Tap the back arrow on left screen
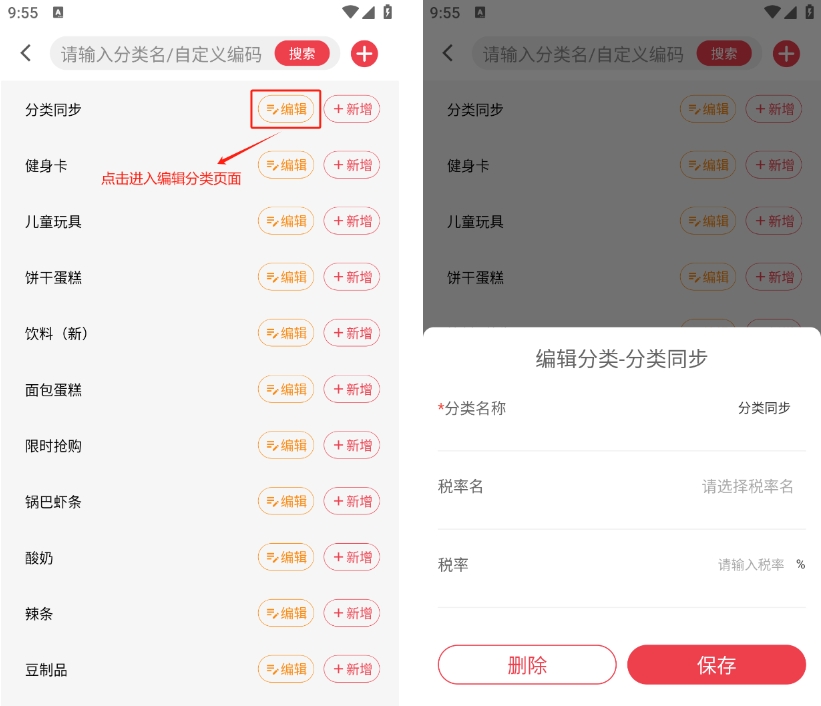The width and height of the screenshot is (821, 706). pos(26,53)
